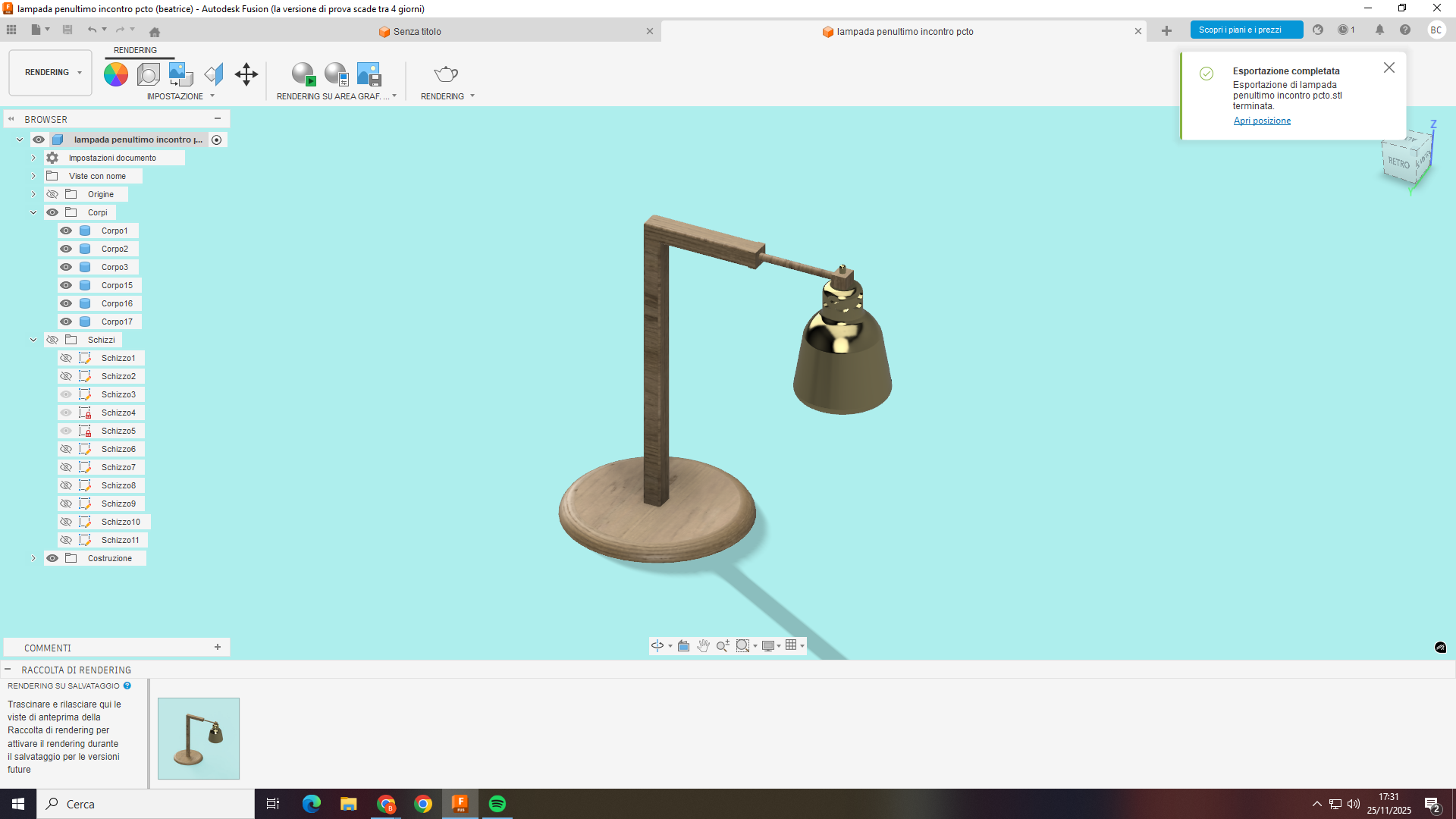Open in-canvas render settings icon
Image resolution: width=1456 pixels, height=819 pixels.
335,74
